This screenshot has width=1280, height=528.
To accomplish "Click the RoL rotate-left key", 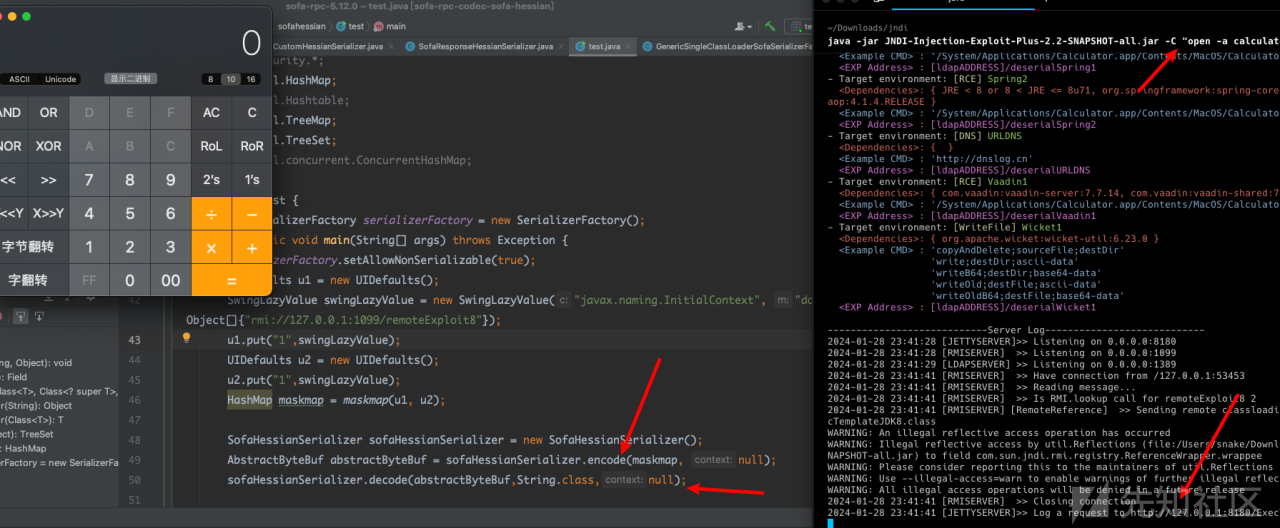I will [211, 146].
